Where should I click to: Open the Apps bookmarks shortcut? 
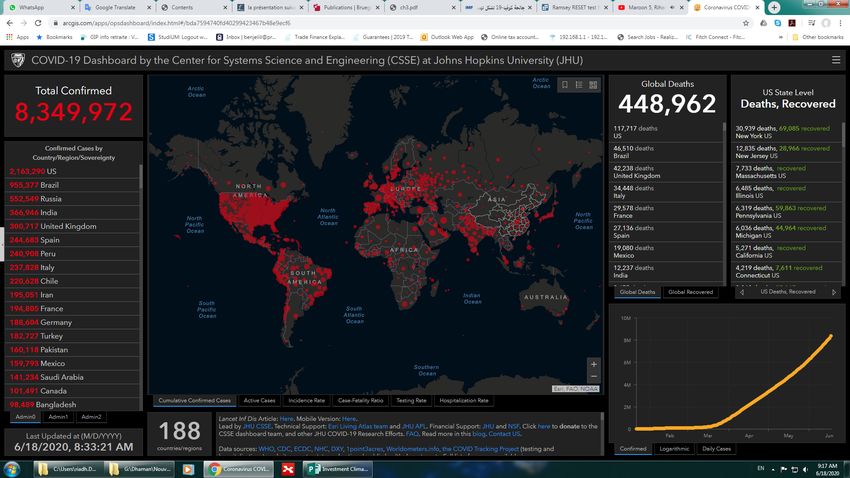17,37
